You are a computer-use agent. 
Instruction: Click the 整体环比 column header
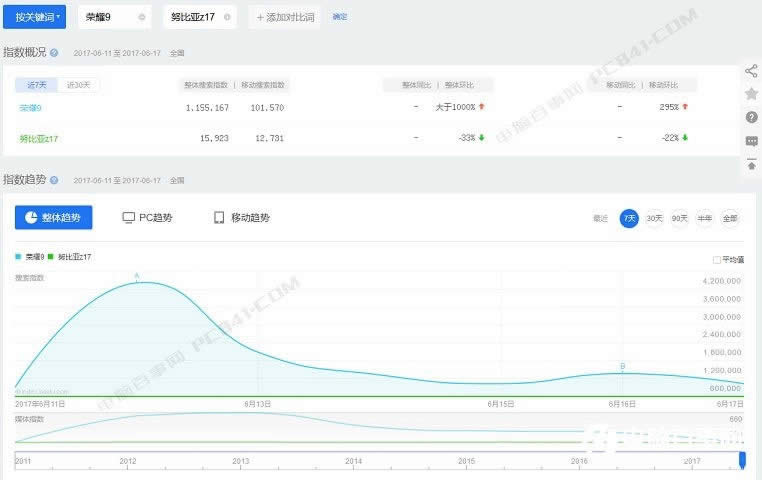(x=459, y=85)
